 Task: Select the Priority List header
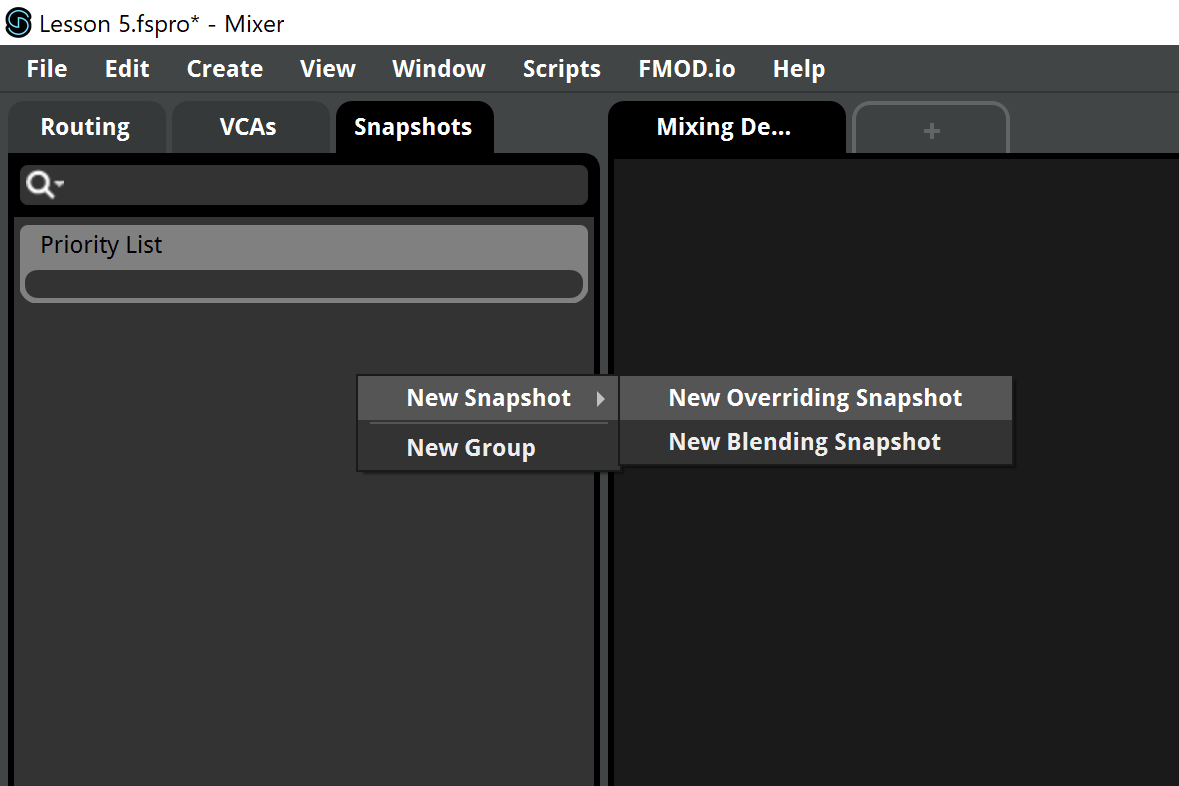(x=304, y=245)
